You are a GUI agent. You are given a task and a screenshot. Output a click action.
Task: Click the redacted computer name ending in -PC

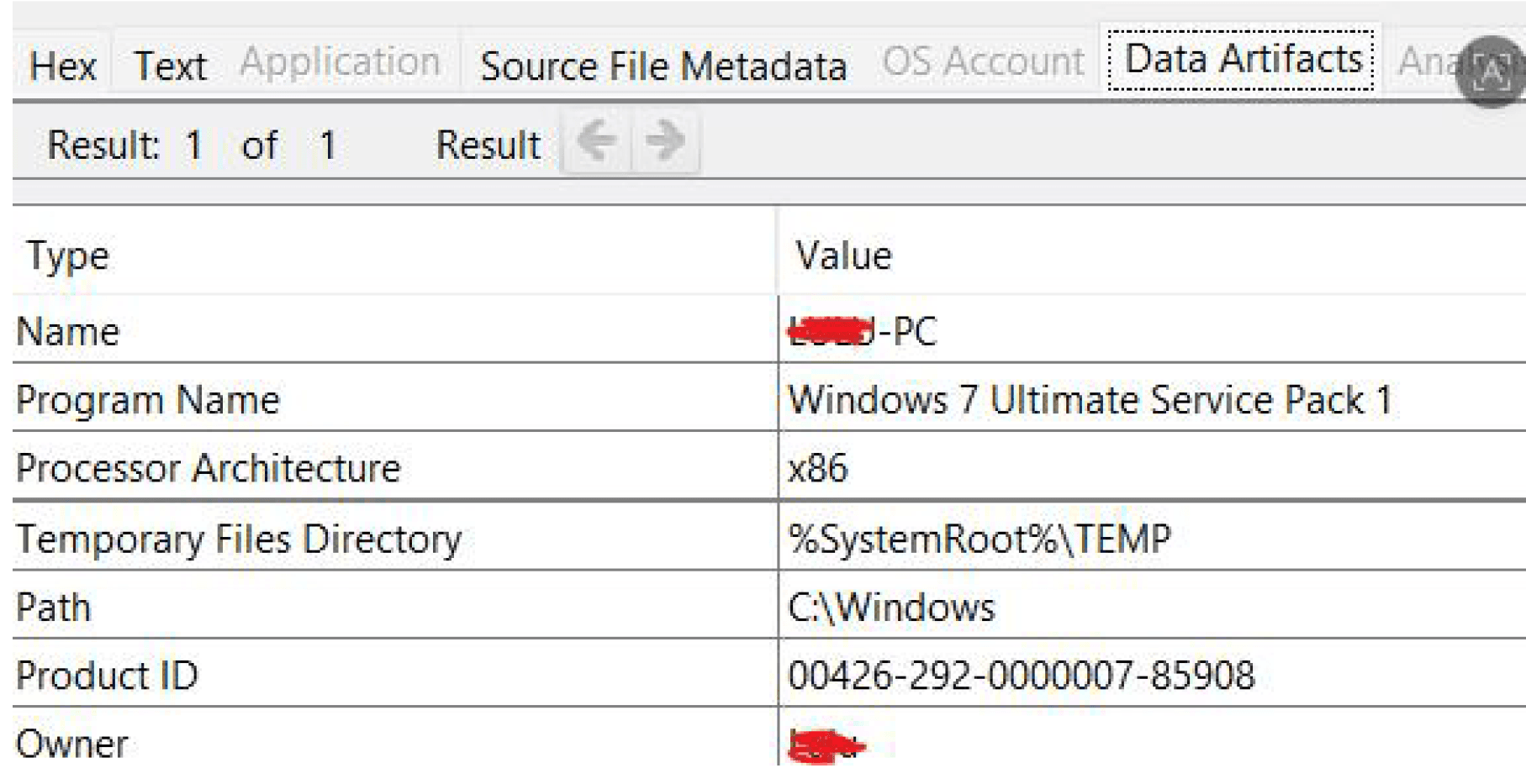point(862,331)
